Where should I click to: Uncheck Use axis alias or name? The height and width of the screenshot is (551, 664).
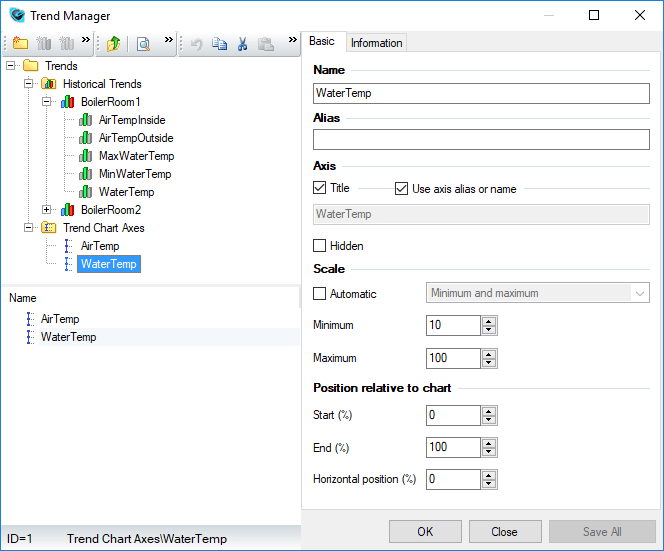point(402,188)
